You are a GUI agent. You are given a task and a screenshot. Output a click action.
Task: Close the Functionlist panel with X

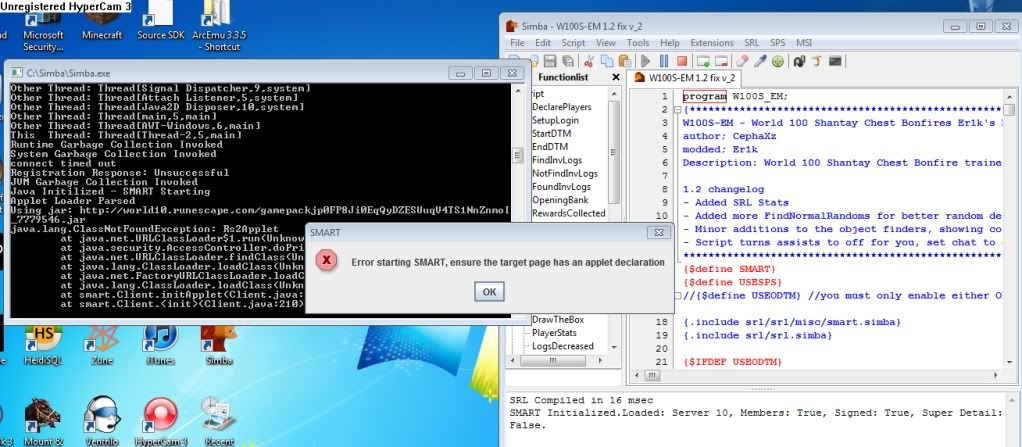[x=616, y=77]
